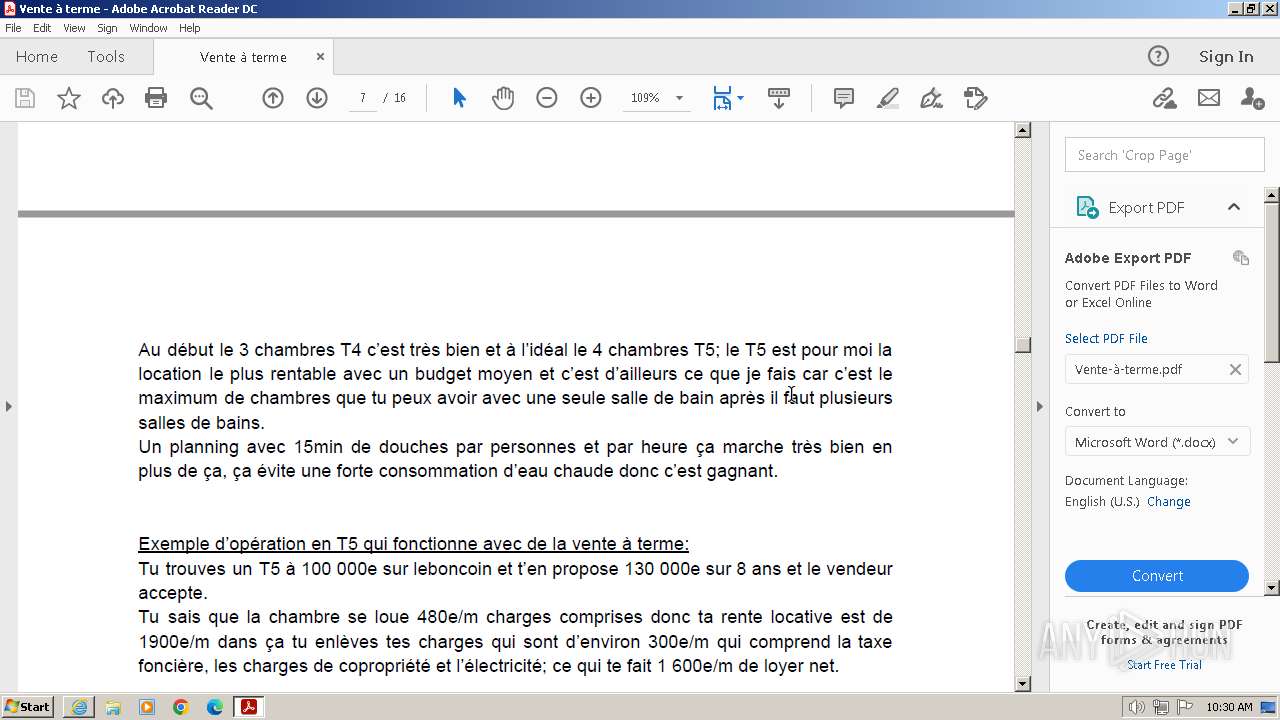Switch to the Home tab
This screenshot has width=1280, height=720.
pyautogui.click(x=37, y=57)
